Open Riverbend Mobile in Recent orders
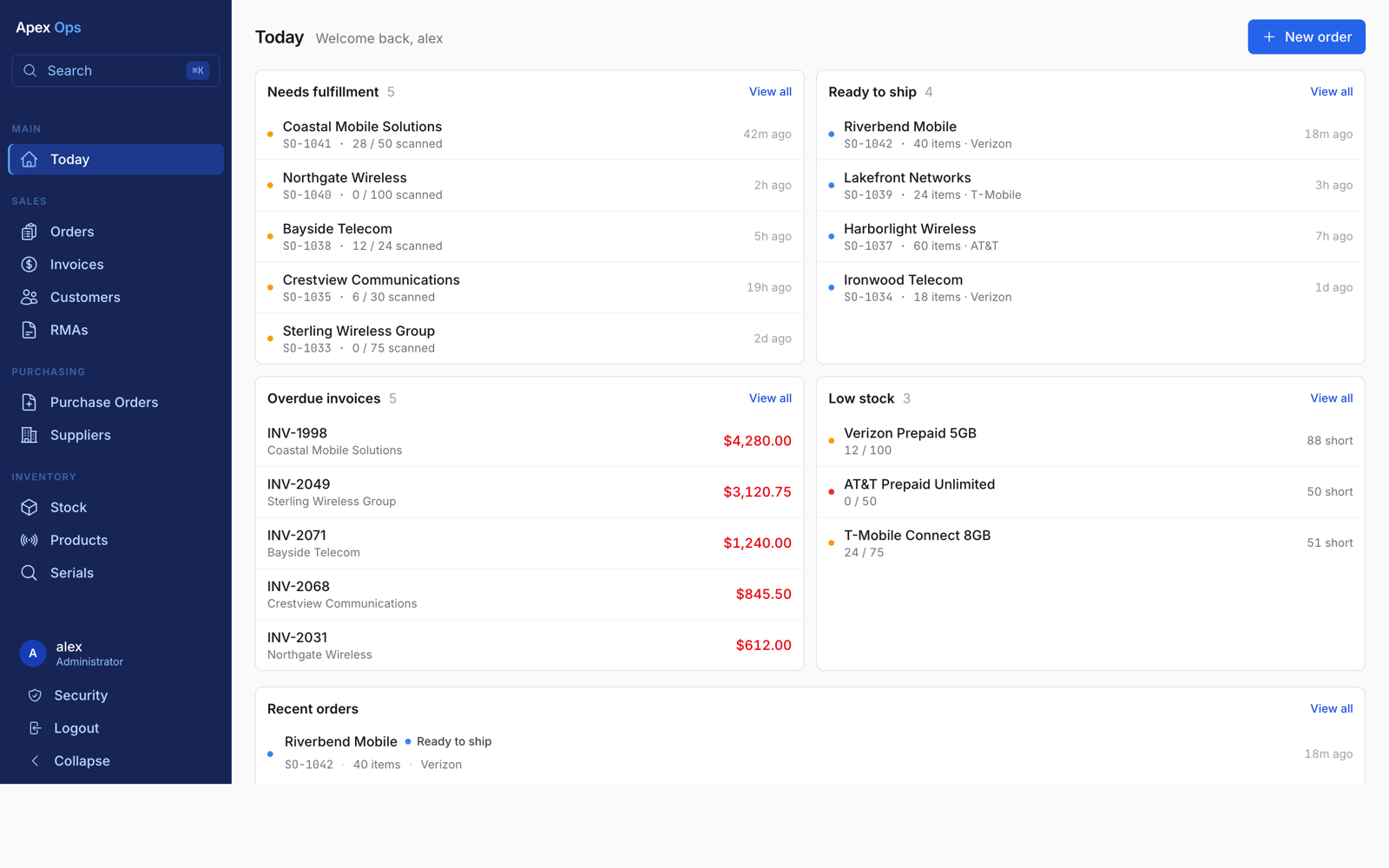Image resolution: width=1389 pixels, height=868 pixels. 810,753
